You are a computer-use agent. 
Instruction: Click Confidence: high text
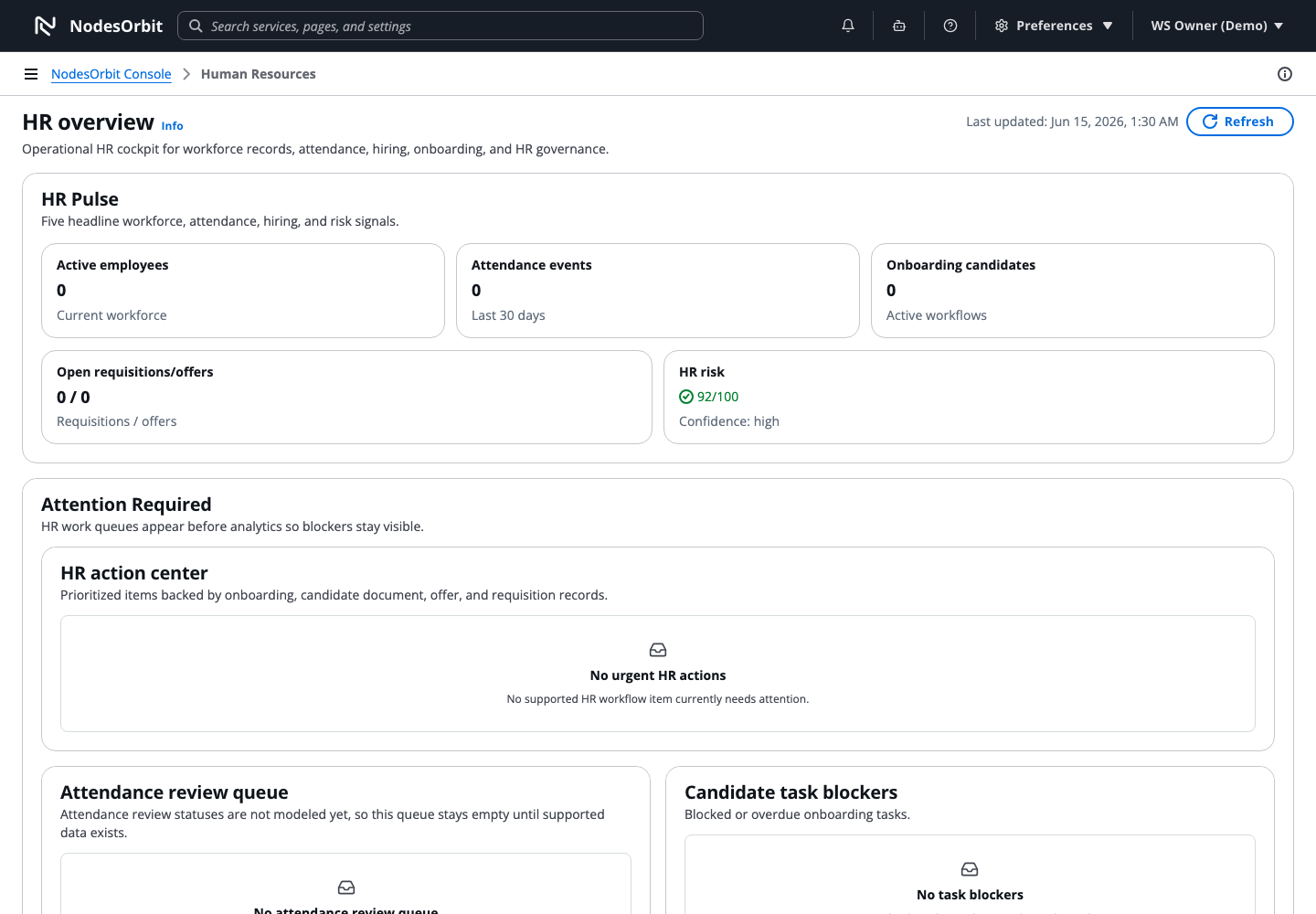pyautogui.click(x=729, y=421)
